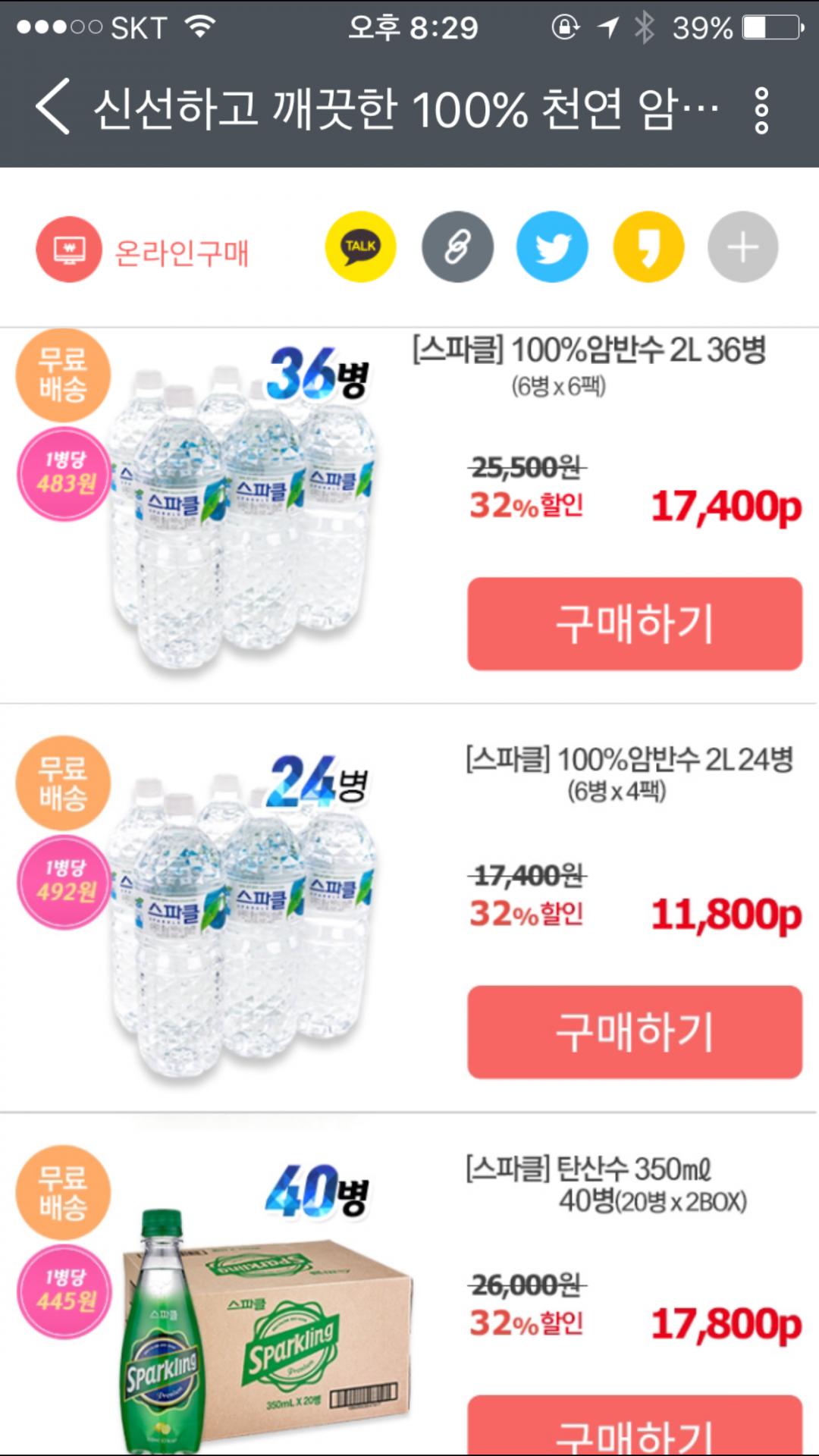Open the three-dot more options menu
Viewport: 819px width, 1456px height.
[761, 111]
